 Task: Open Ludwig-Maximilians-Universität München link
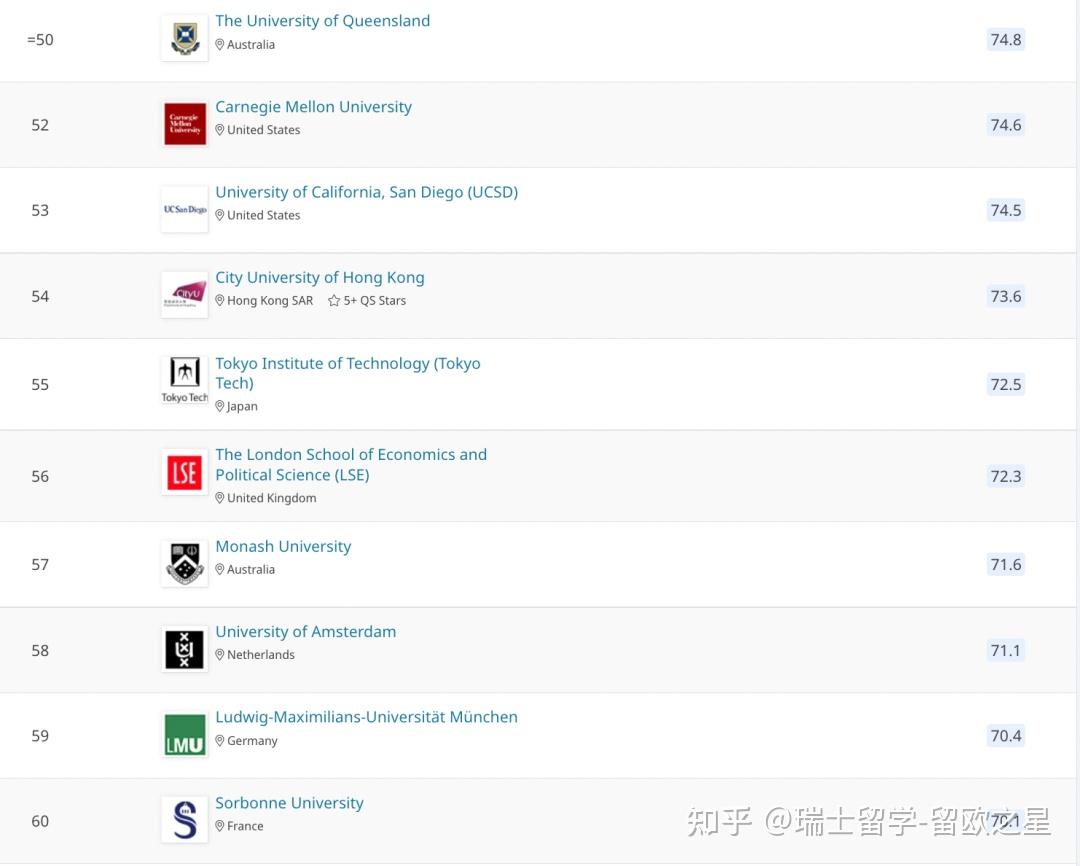[x=366, y=717]
